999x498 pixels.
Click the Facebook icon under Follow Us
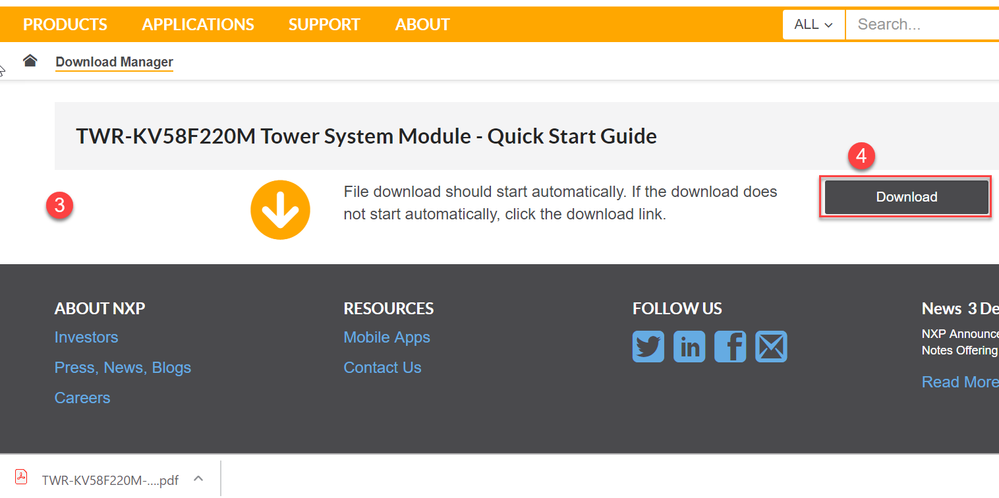click(730, 346)
